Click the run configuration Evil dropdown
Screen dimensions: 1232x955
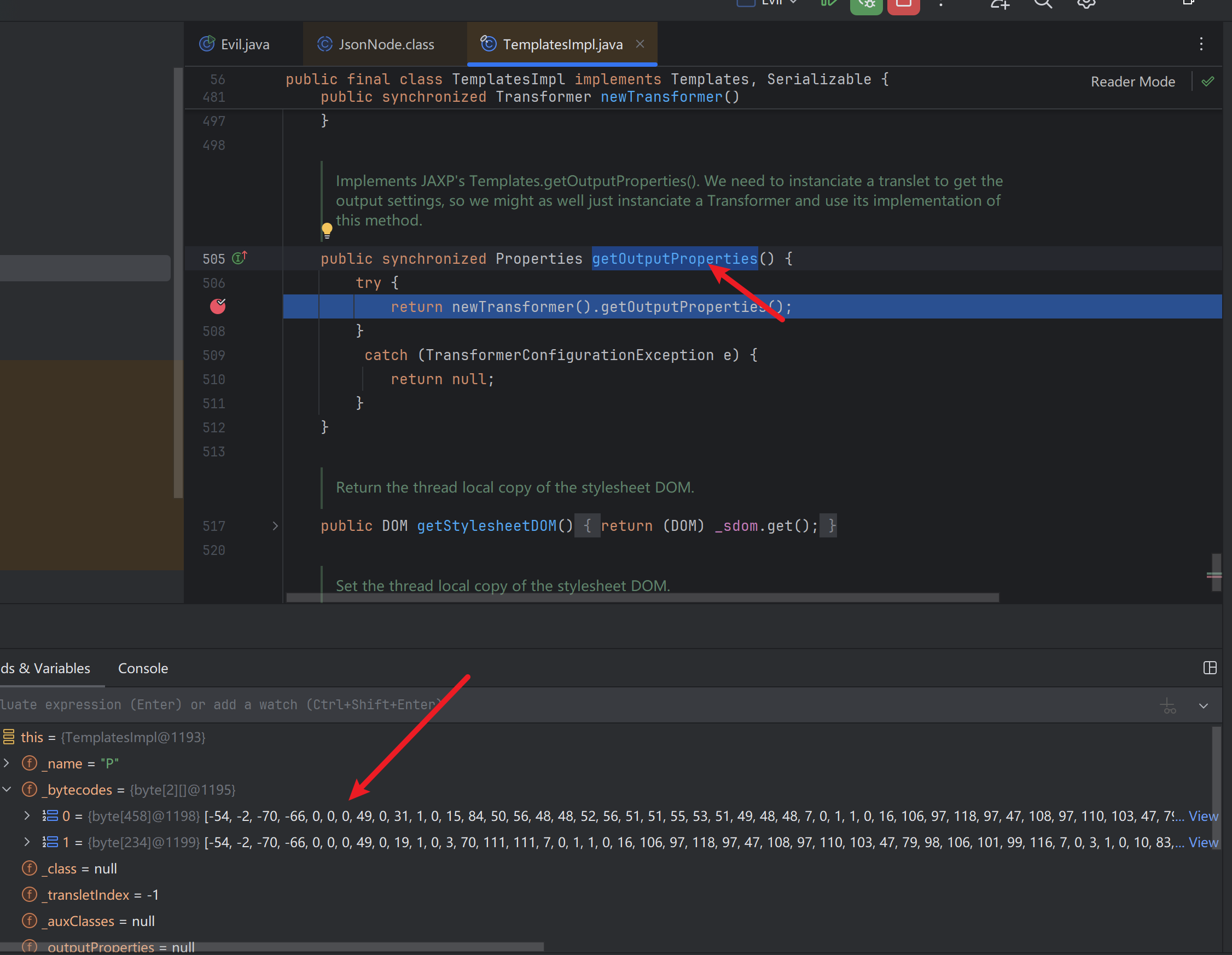pyautogui.click(x=767, y=3)
